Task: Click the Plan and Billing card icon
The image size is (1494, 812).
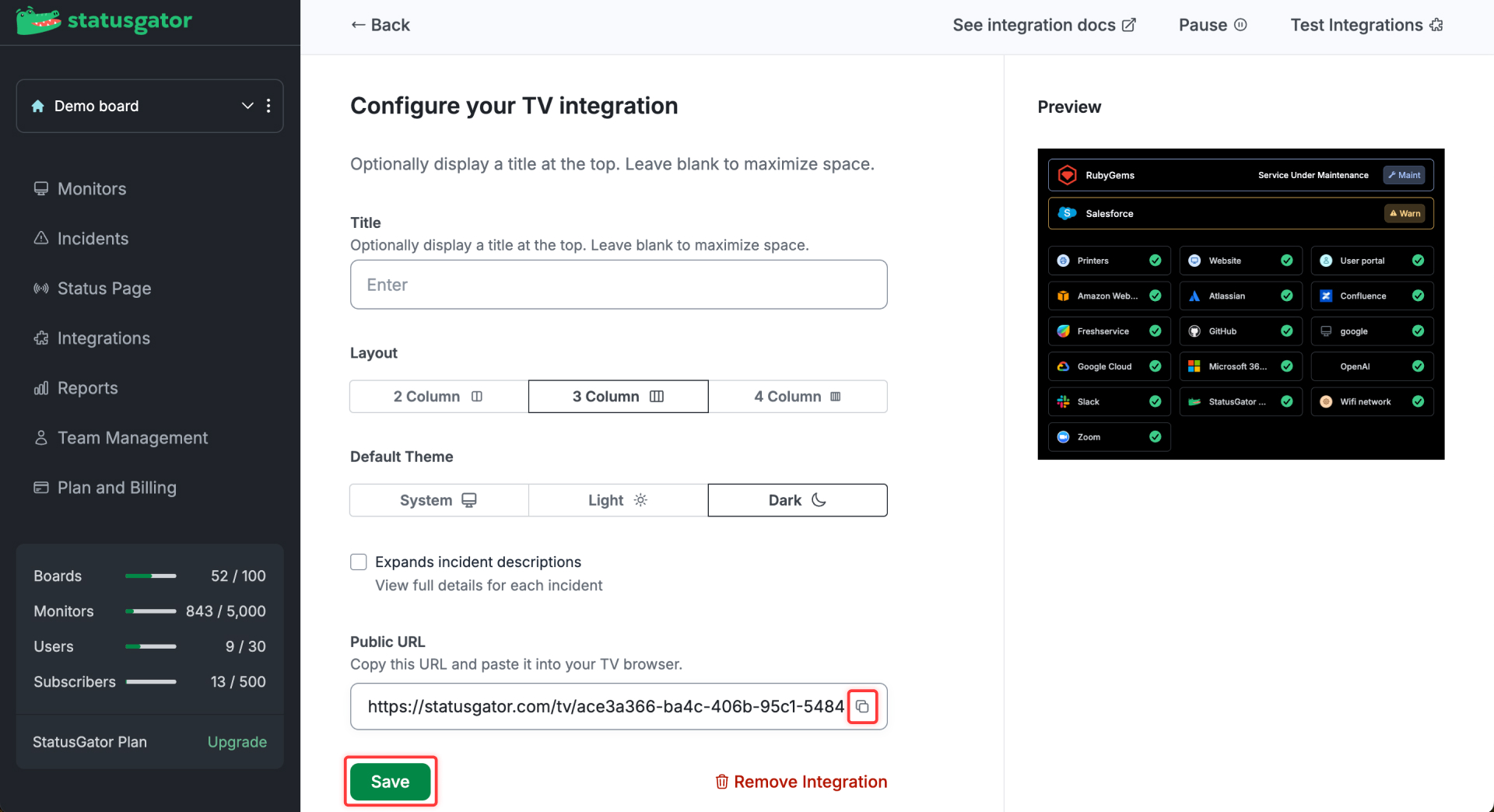Action: [41, 488]
